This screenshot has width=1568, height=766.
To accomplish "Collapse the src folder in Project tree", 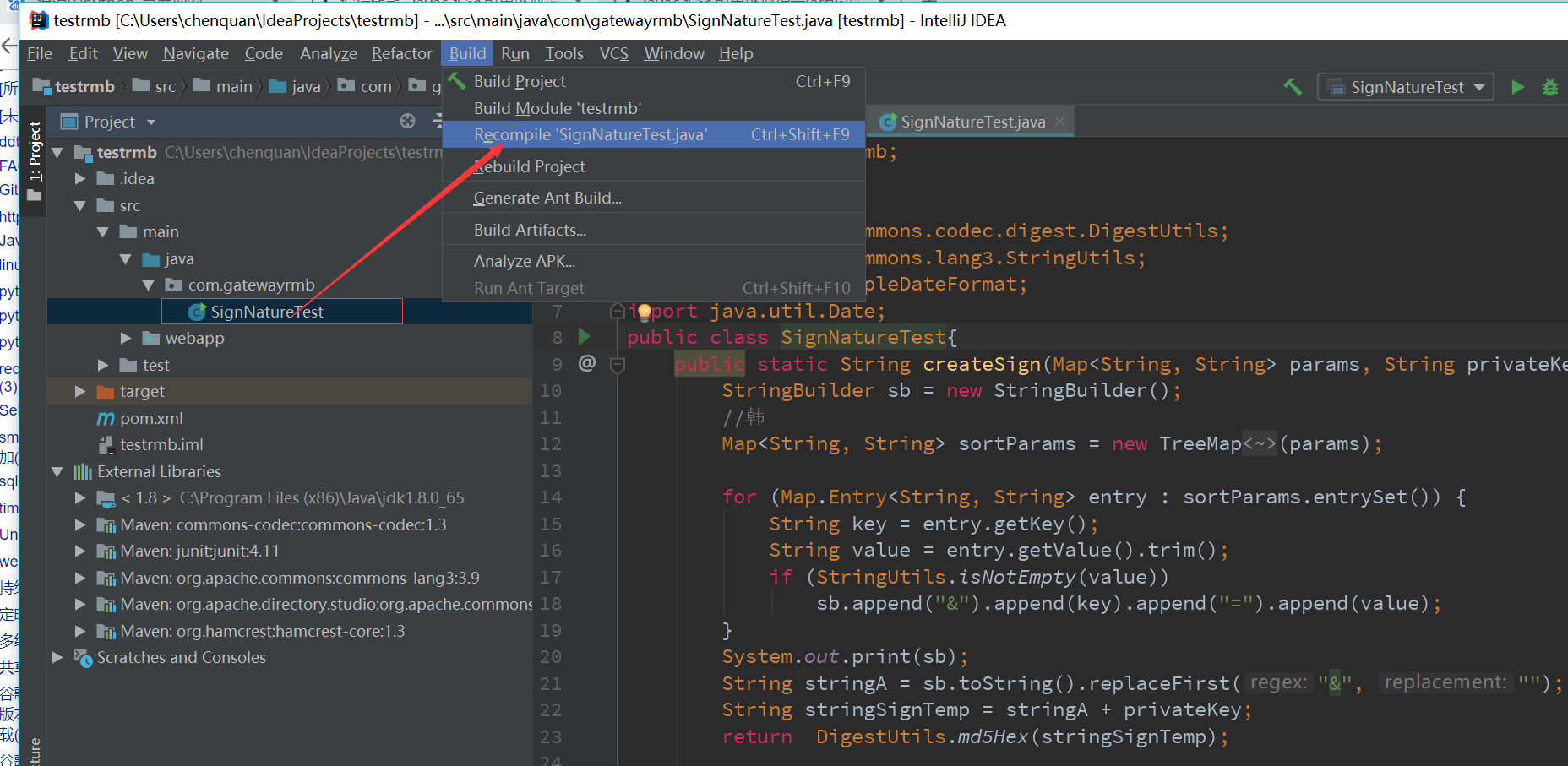I will [x=80, y=204].
